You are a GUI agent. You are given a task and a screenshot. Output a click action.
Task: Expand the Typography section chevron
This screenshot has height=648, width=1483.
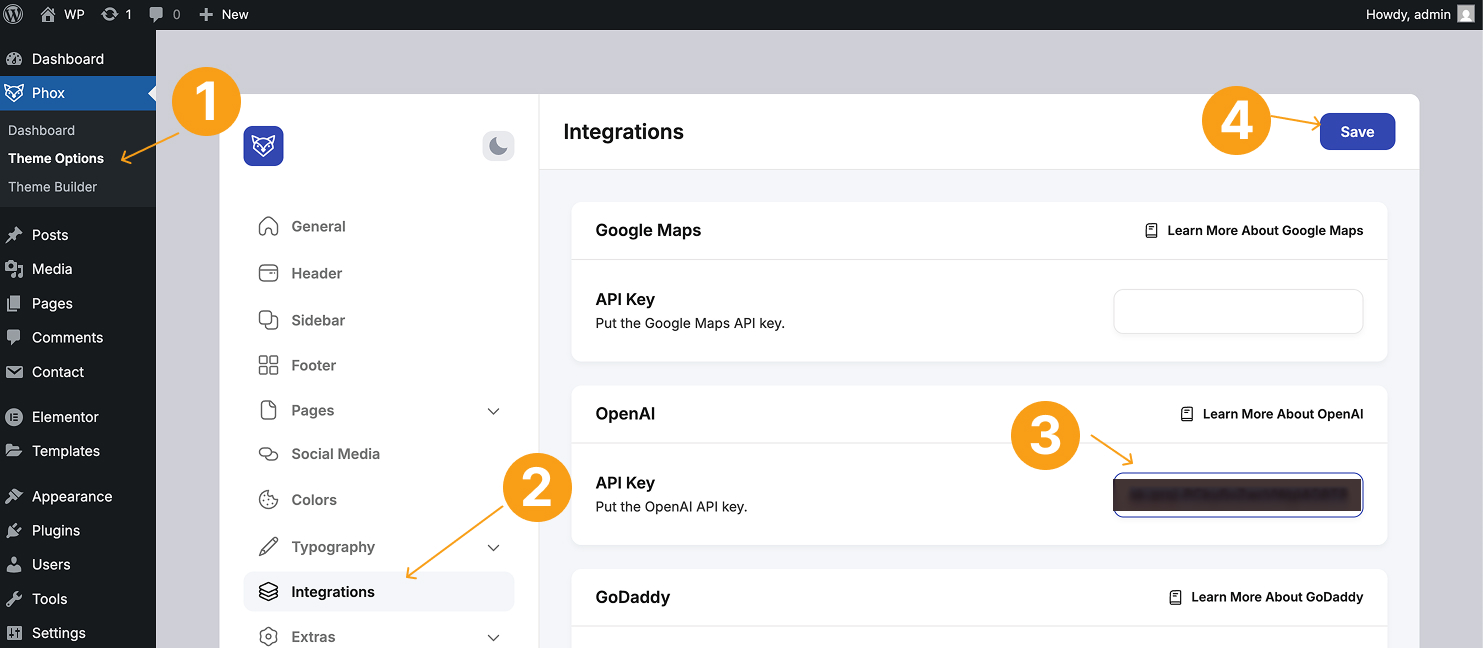pyautogui.click(x=493, y=547)
